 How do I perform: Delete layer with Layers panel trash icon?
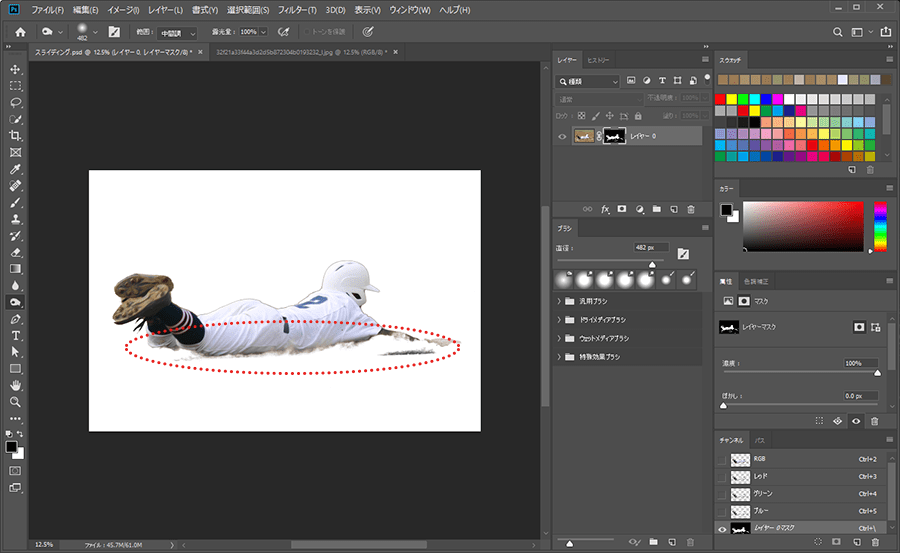(x=691, y=210)
